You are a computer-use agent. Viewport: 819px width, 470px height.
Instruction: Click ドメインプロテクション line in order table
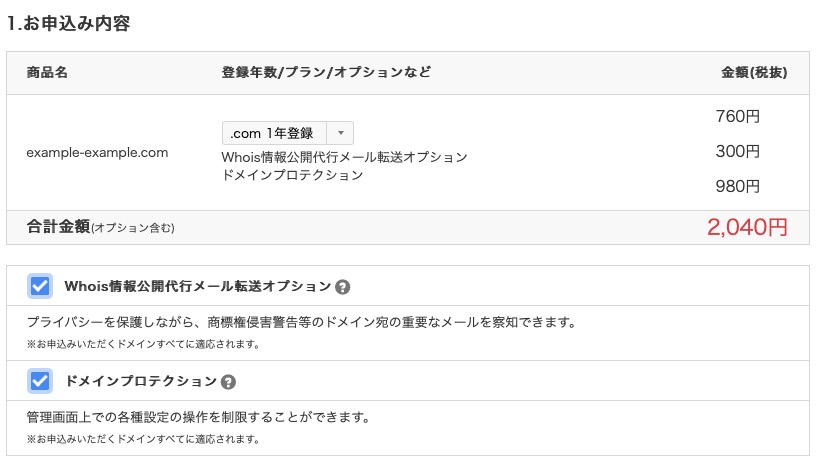click(292, 175)
